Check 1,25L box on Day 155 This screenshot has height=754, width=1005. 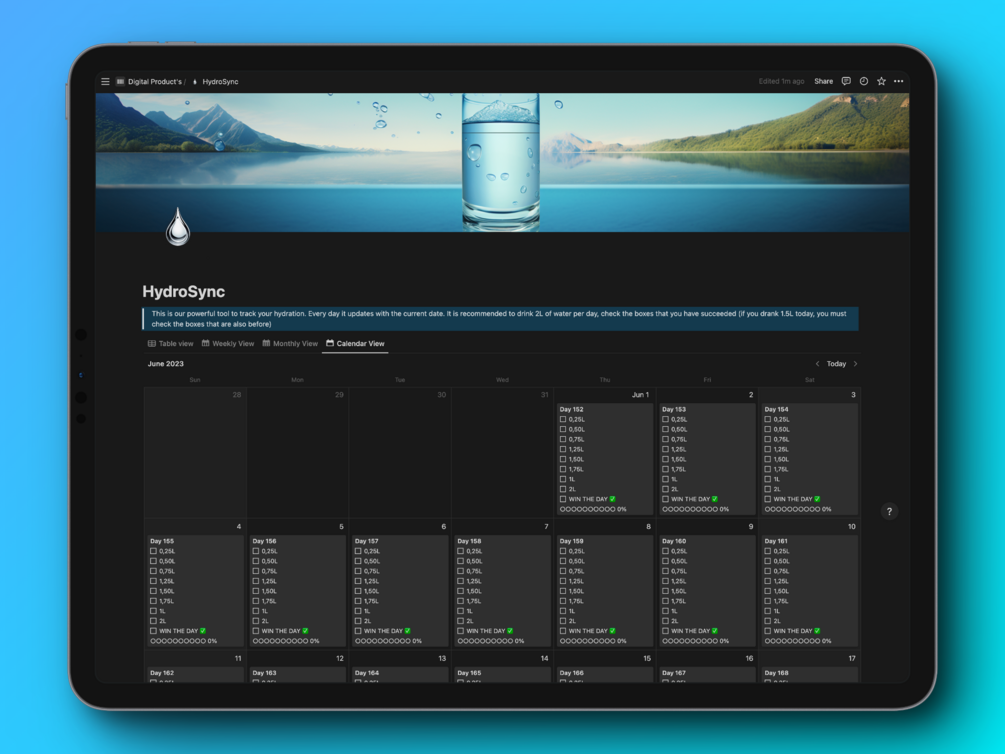153,581
